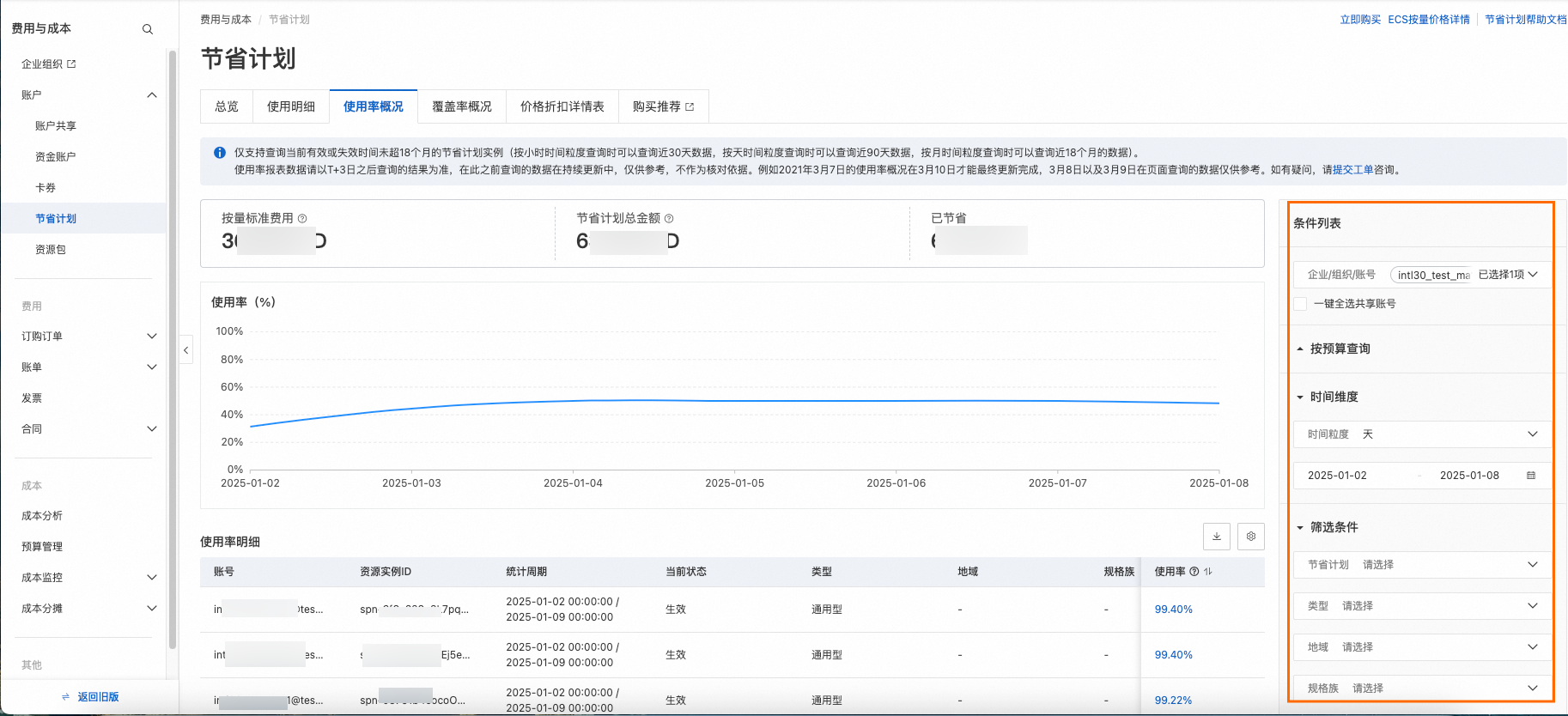Sort table by 使用率 column
1568x716 pixels.
pyautogui.click(x=1208, y=572)
